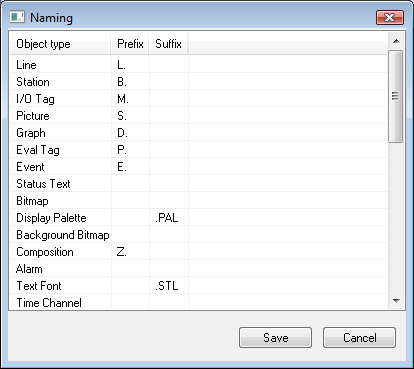The image size is (414, 369).
Task: Click the B. prefix cell
Action: click(130, 81)
